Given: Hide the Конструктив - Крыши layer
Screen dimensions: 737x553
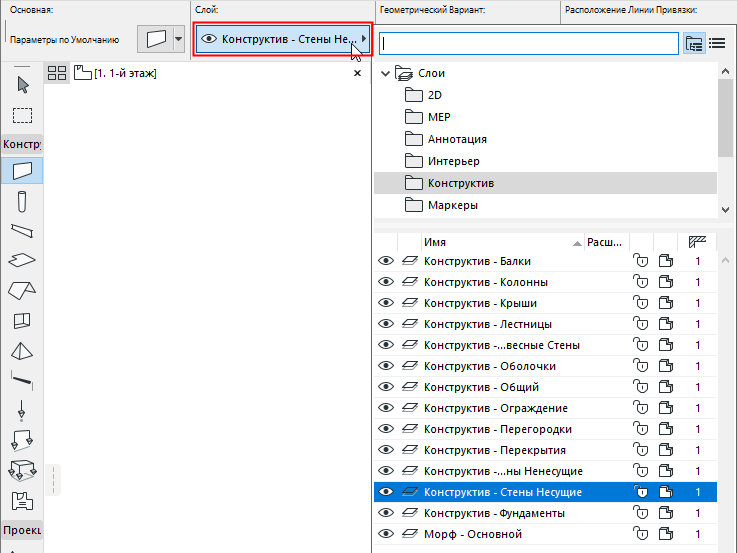Looking at the screenshot, I should 386,303.
